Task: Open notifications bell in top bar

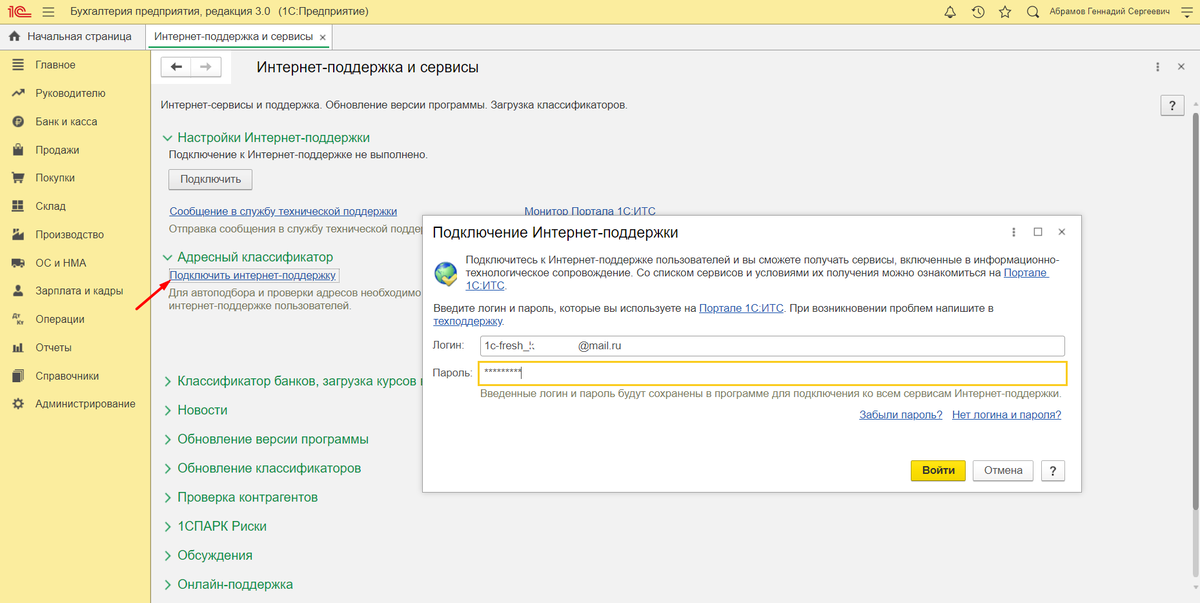Action: coord(950,12)
